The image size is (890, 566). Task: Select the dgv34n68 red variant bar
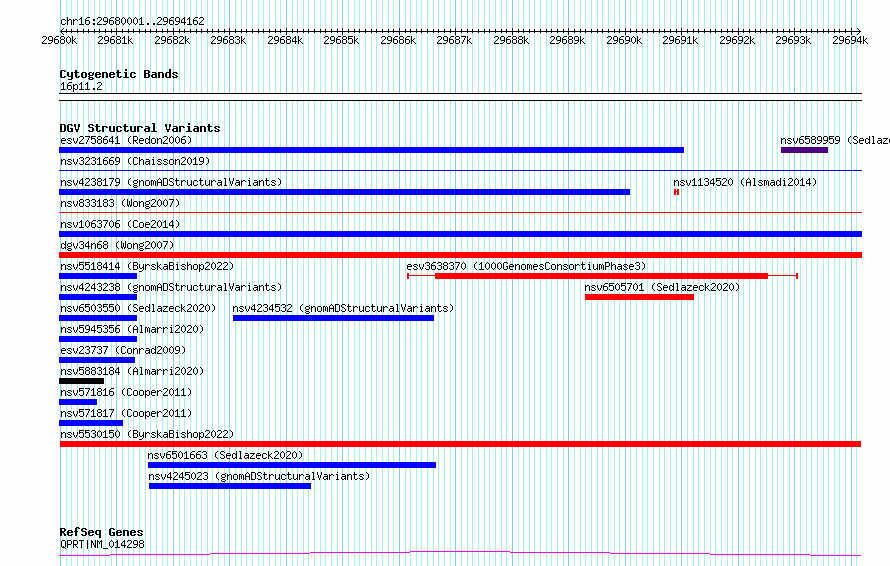click(460, 255)
